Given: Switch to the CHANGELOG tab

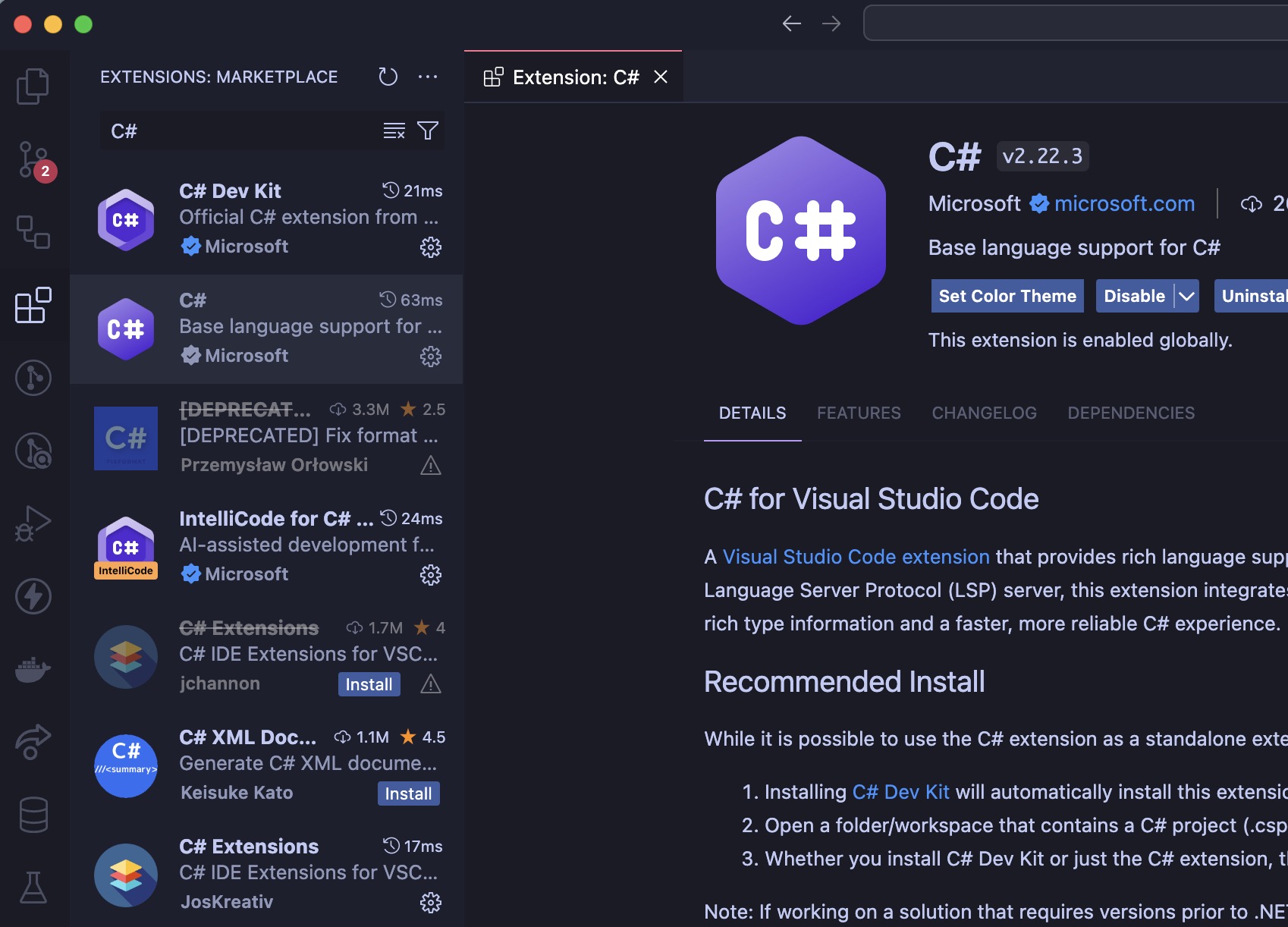Looking at the screenshot, I should click(x=984, y=413).
